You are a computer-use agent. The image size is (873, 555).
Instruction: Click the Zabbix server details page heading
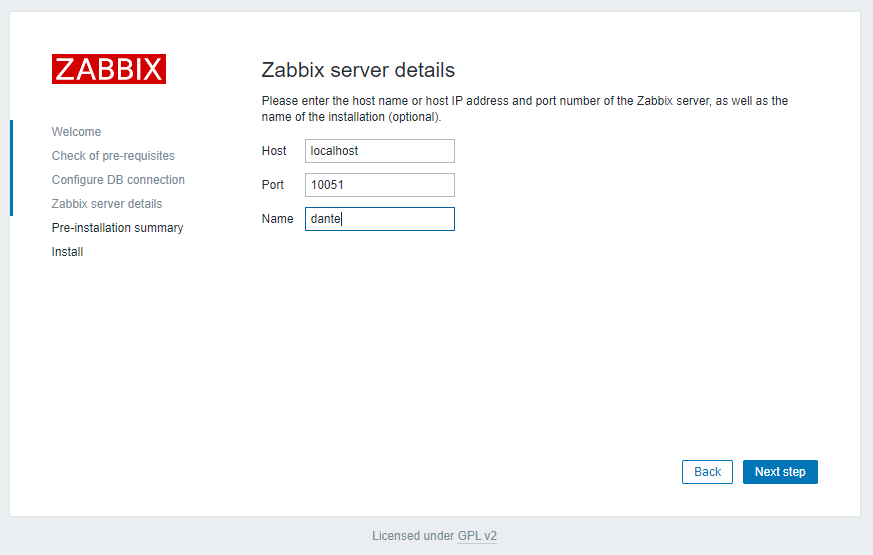(x=357, y=70)
